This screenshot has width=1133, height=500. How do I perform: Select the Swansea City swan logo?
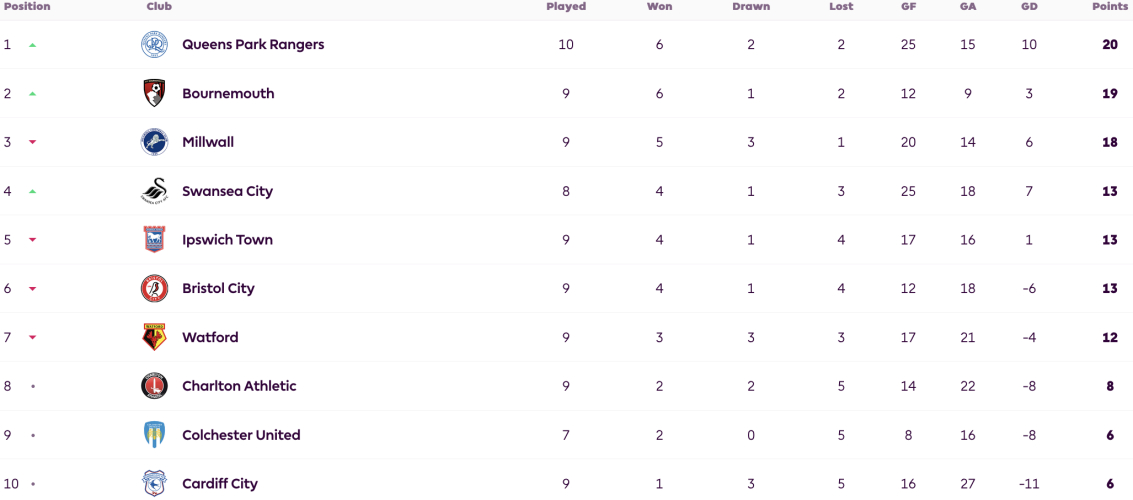(155, 191)
